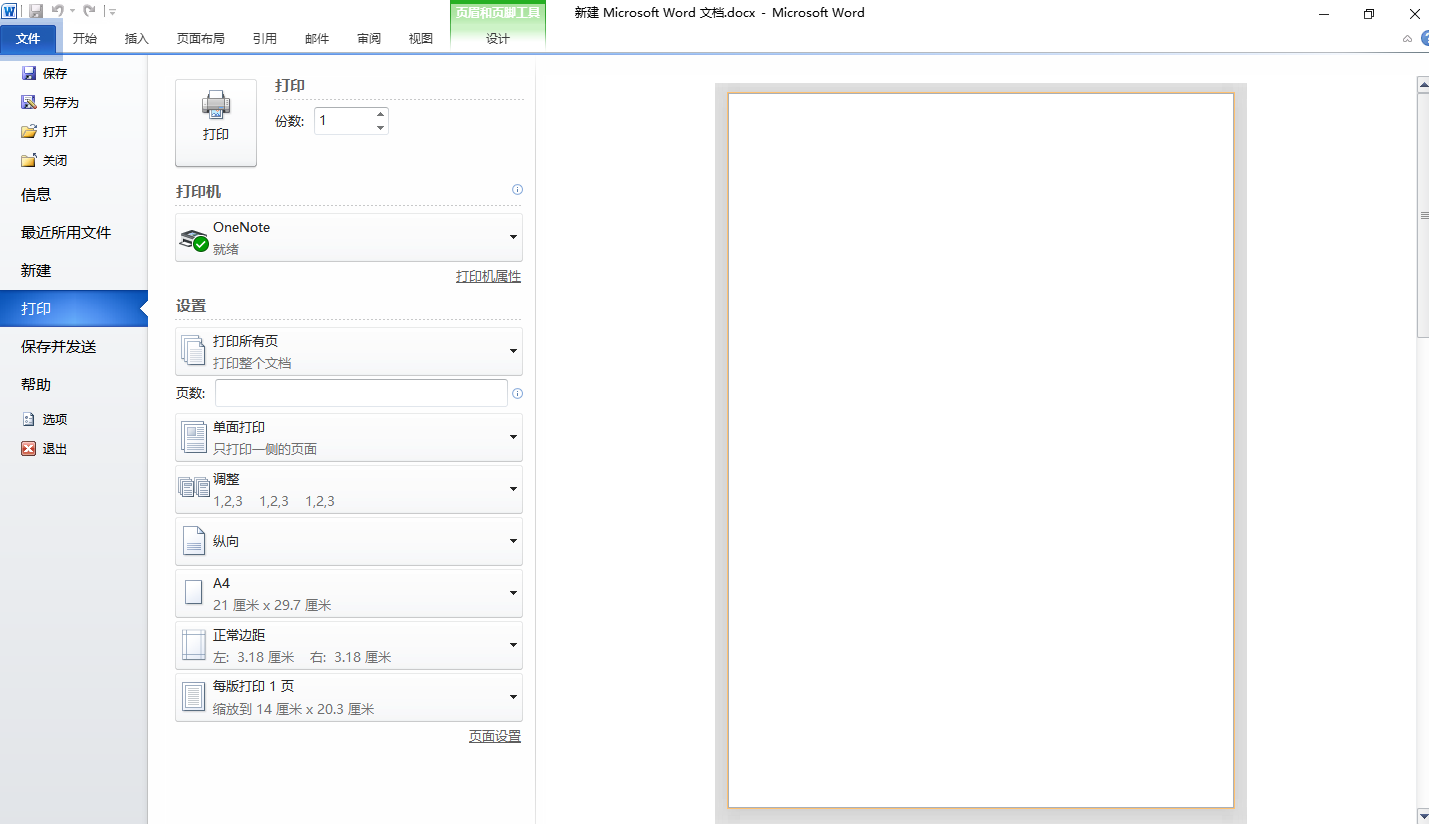Open the Customize Quick Access Toolbar arrow

click(112, 12)
